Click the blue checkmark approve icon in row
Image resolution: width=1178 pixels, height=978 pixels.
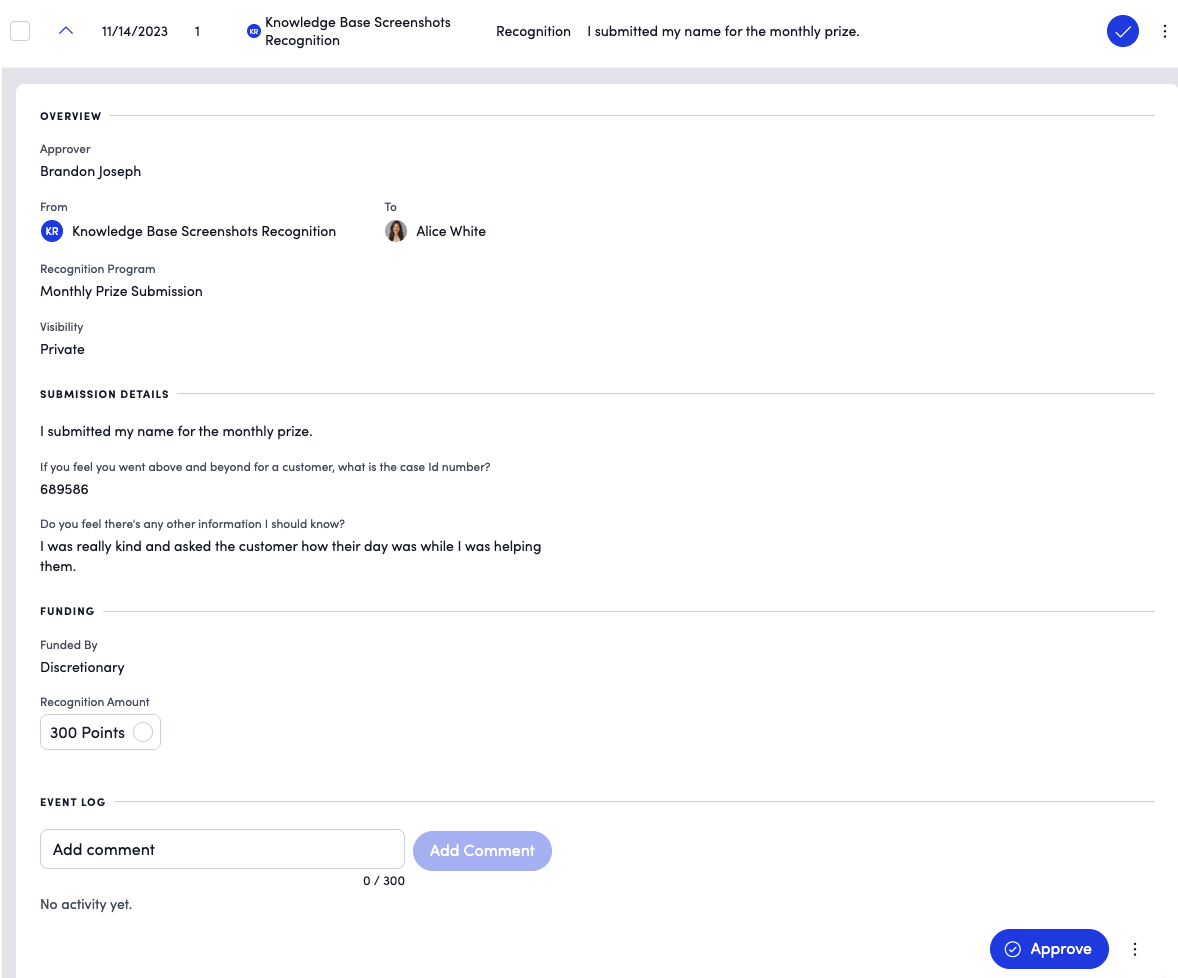click(x=1122, y=31)
